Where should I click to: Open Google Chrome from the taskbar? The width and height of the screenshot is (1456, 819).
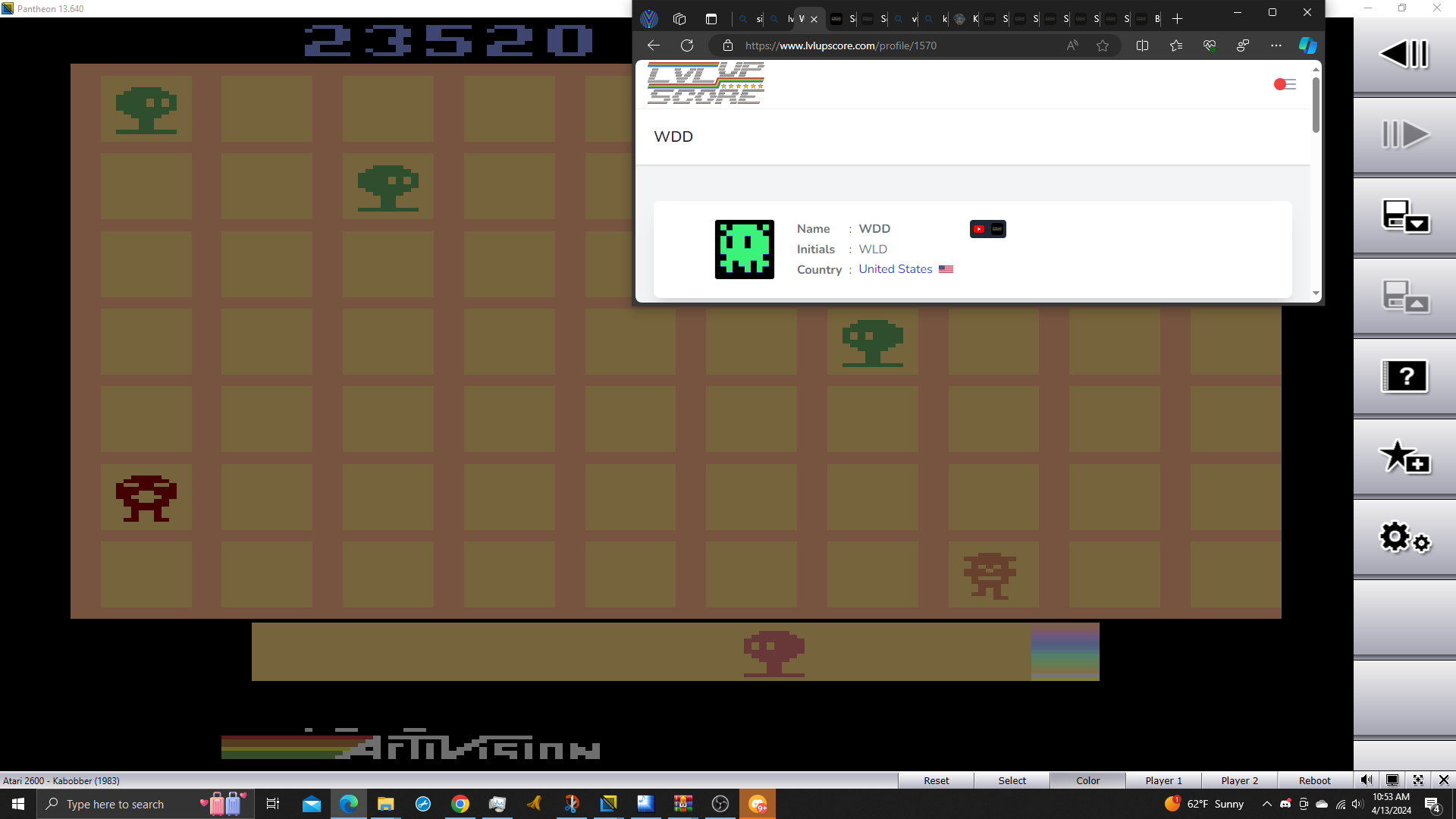coord(460,804)
